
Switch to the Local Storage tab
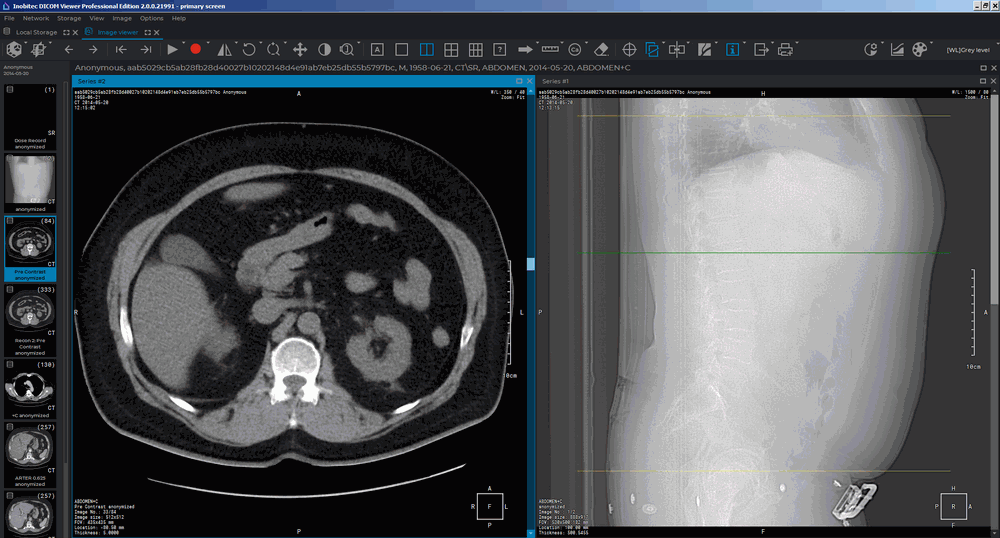36,32
